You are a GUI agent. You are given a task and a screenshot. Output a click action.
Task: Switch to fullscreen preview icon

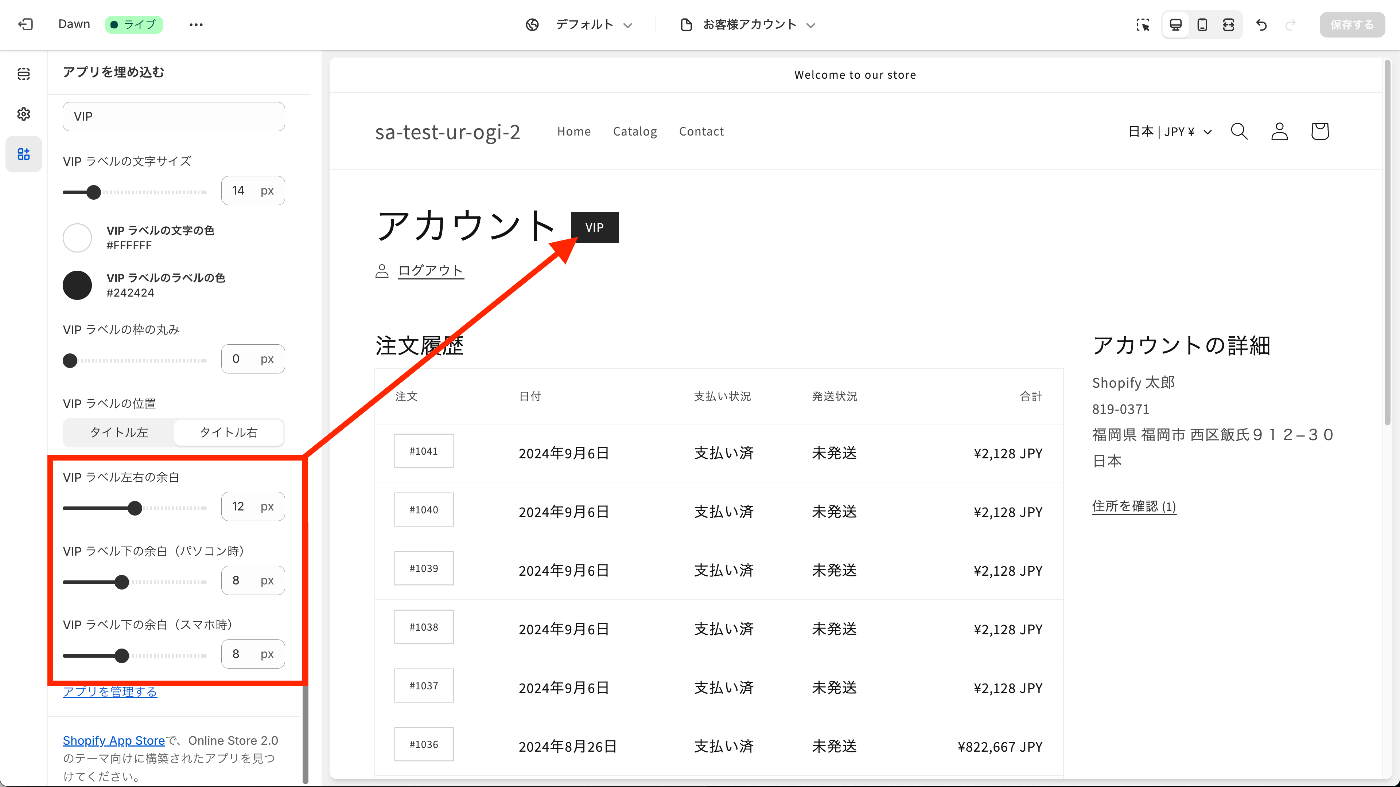(1228, 25)
